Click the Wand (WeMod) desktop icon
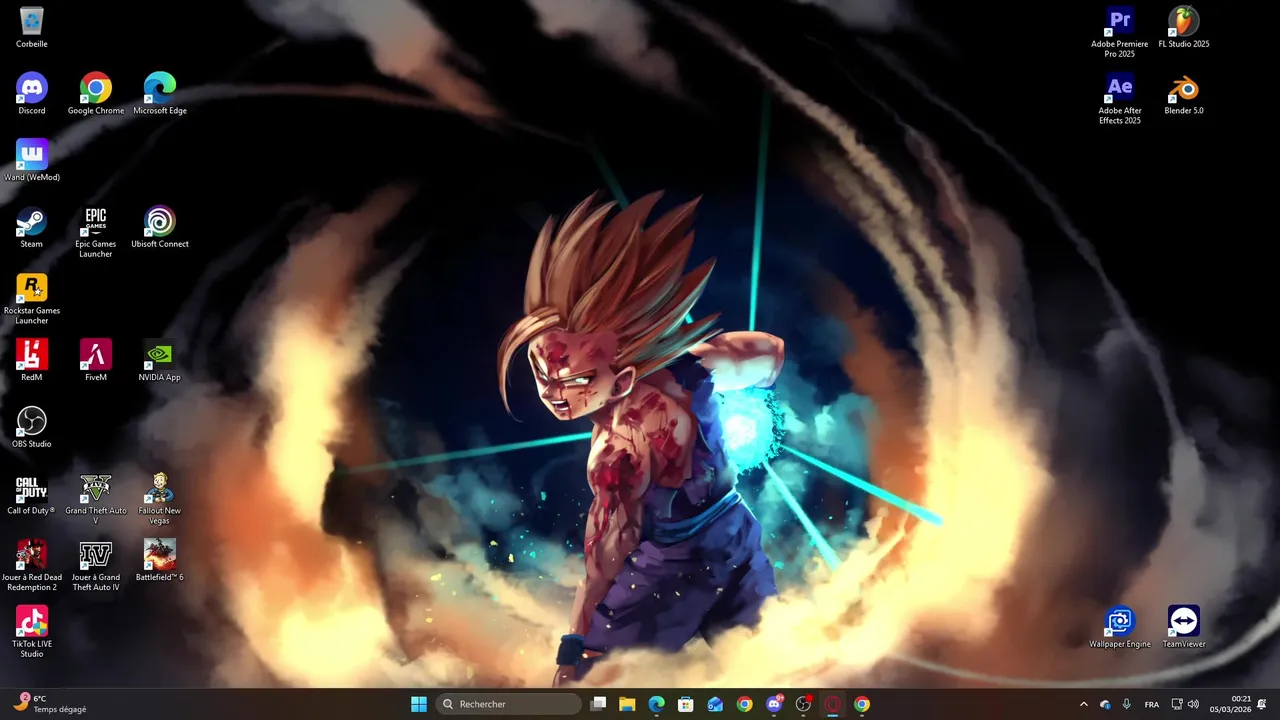The height and width of the screenshot is (720, 1280). point(32,160)
